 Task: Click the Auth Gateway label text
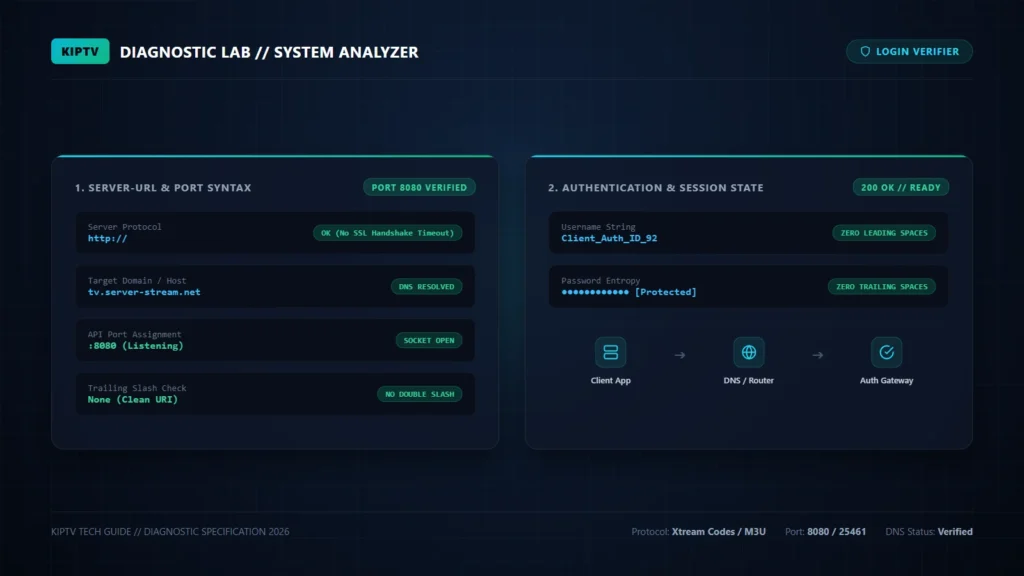click(886, 381)
